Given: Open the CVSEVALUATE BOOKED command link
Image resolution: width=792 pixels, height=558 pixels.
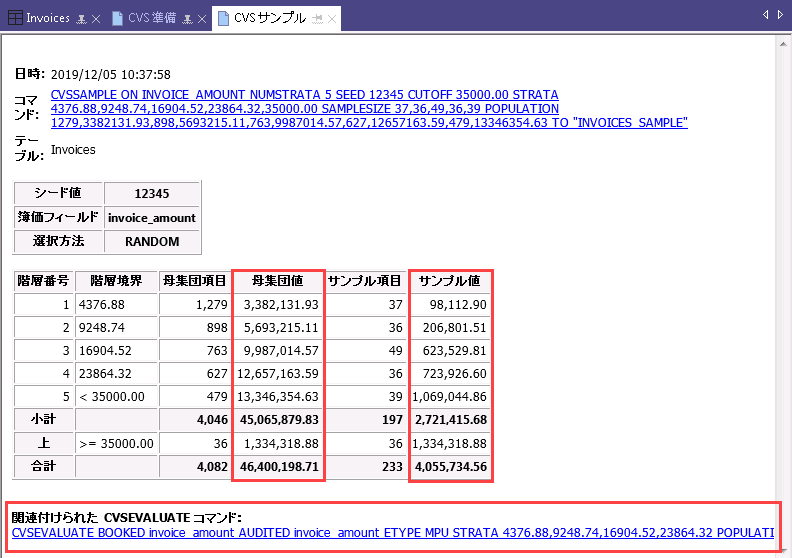Looking at the screenshot, I should [x=392, y=533].
